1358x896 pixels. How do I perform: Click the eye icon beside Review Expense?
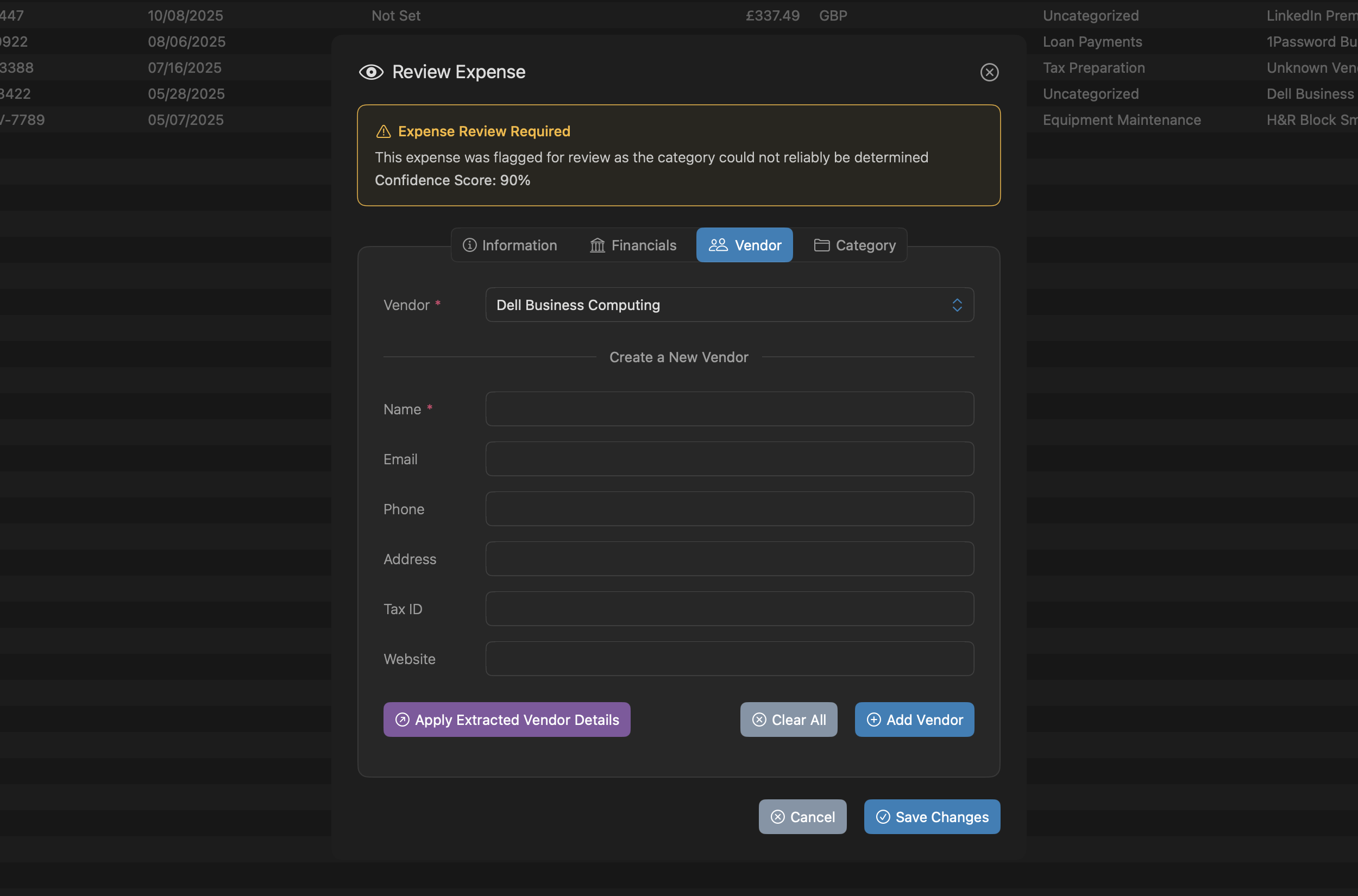(x=371, y=72)
